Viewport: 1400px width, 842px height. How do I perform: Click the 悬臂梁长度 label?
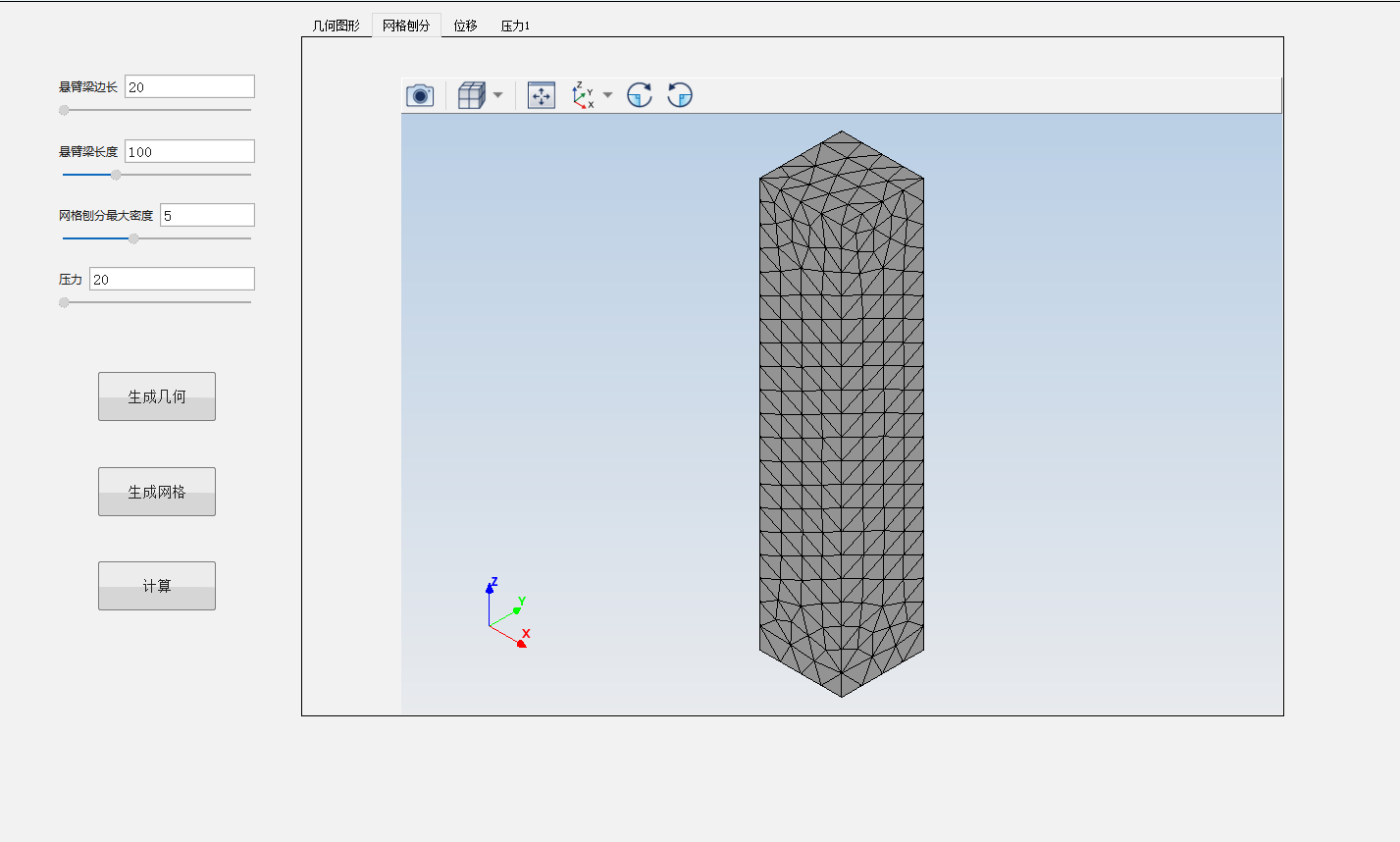[x=88, y=152]
